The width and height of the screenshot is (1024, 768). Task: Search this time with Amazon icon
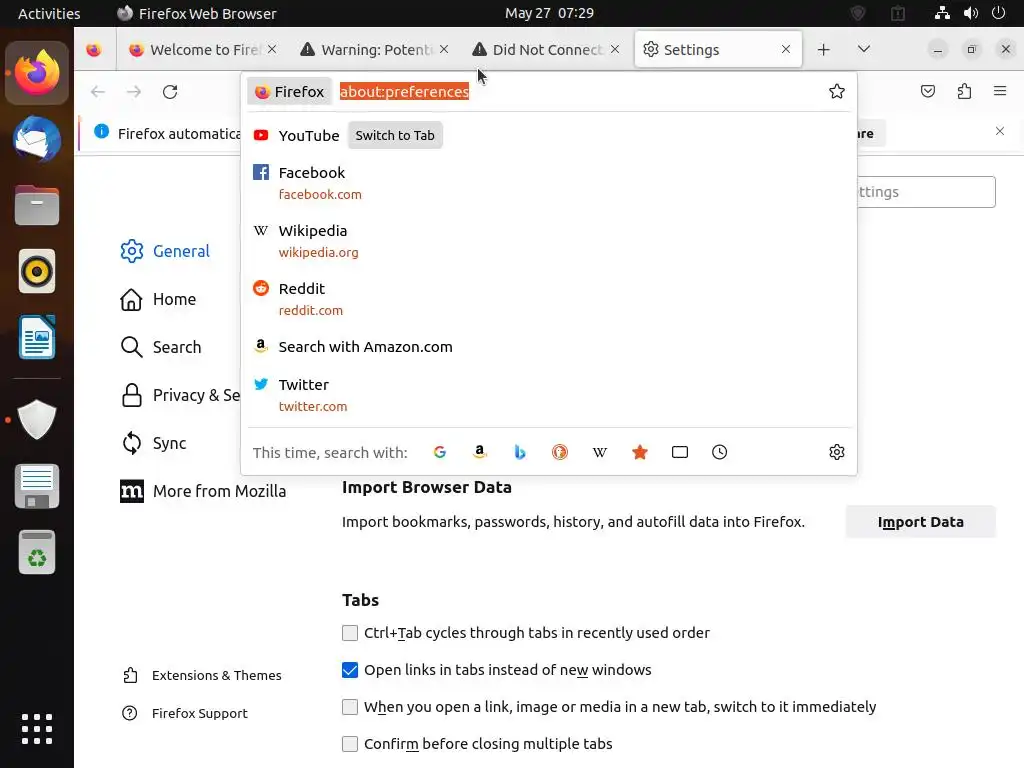click(x=480, y=452)
